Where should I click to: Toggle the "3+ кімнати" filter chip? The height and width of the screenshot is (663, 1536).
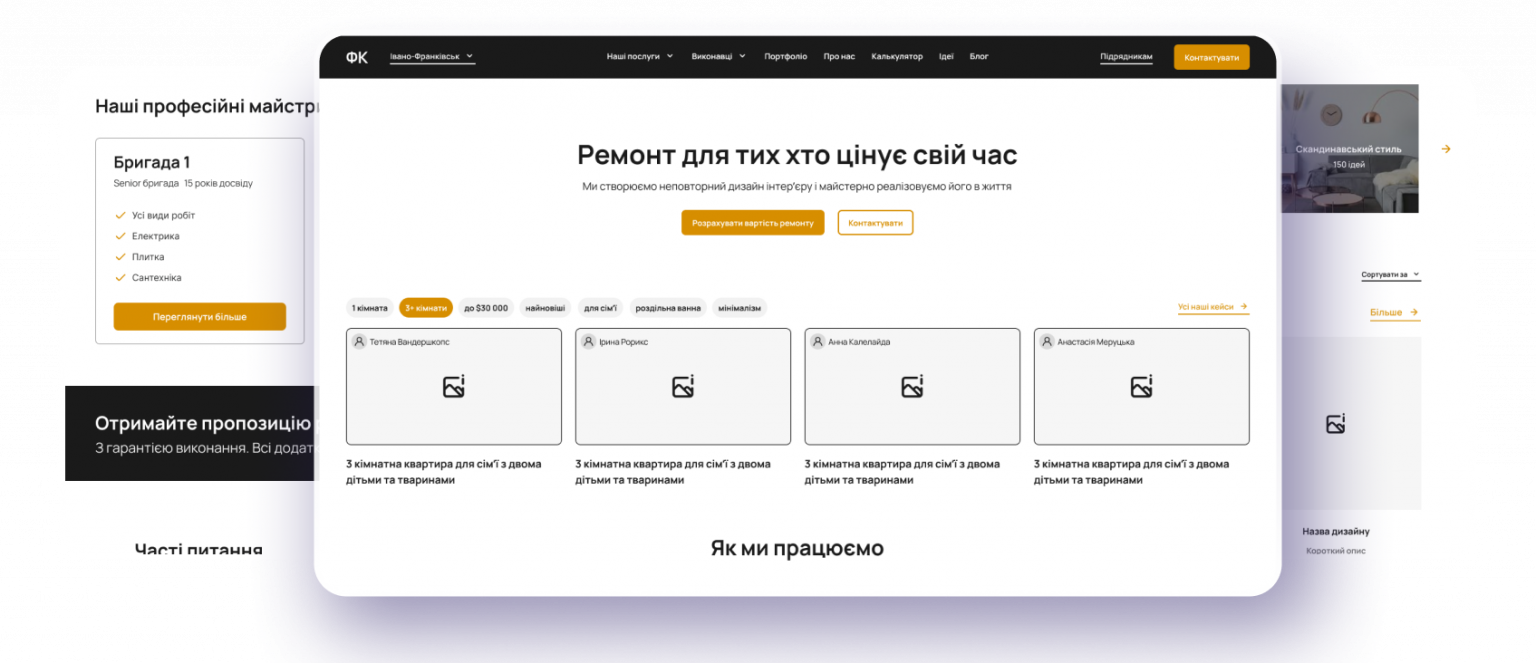click(x=426, y=308)
